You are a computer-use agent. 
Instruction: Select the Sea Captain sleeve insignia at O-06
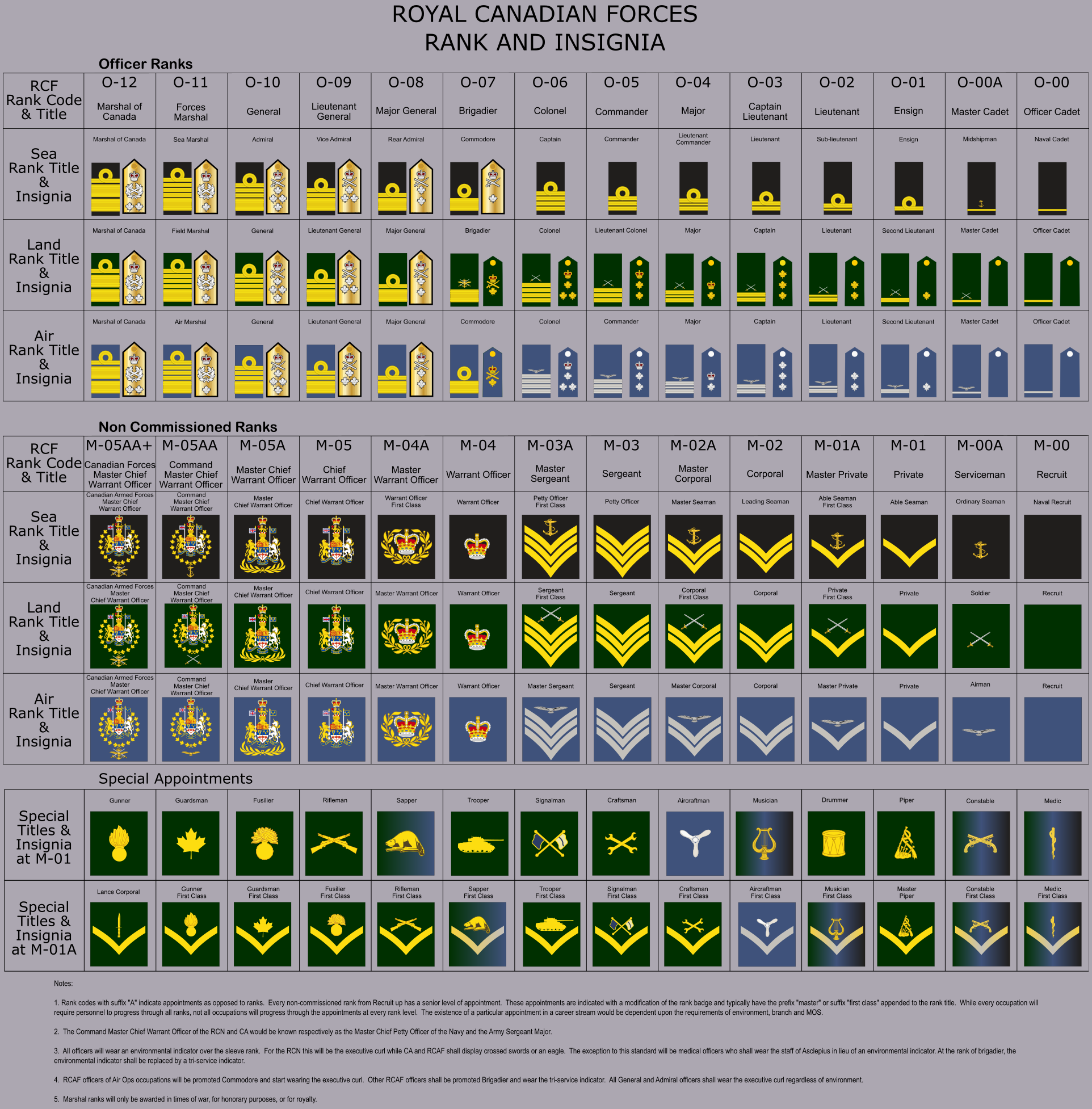click(551, 188)
